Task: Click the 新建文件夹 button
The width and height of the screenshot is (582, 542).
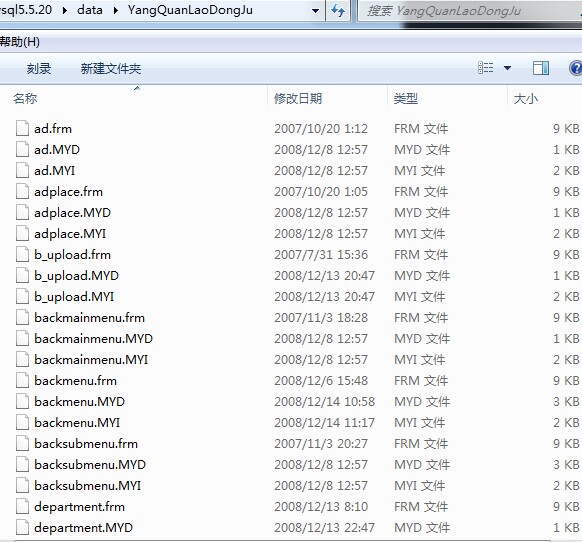Action: [111, 69]
